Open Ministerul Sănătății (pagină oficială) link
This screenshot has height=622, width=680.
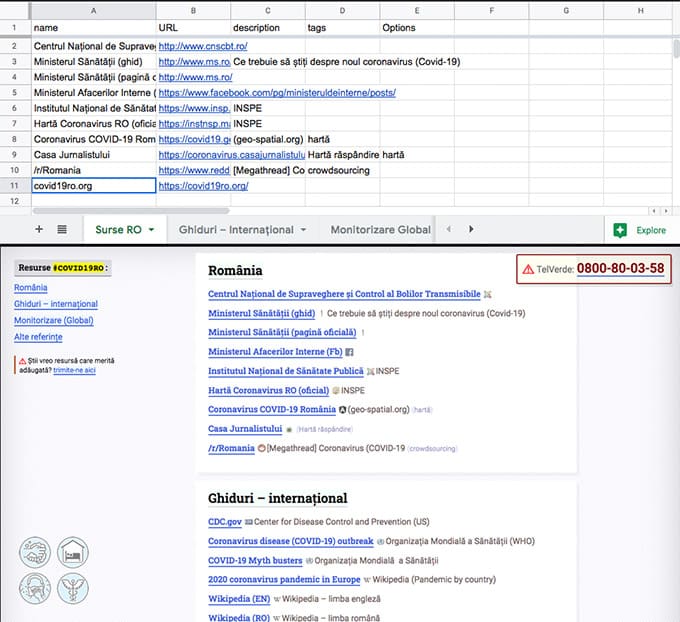click(282, 333)
